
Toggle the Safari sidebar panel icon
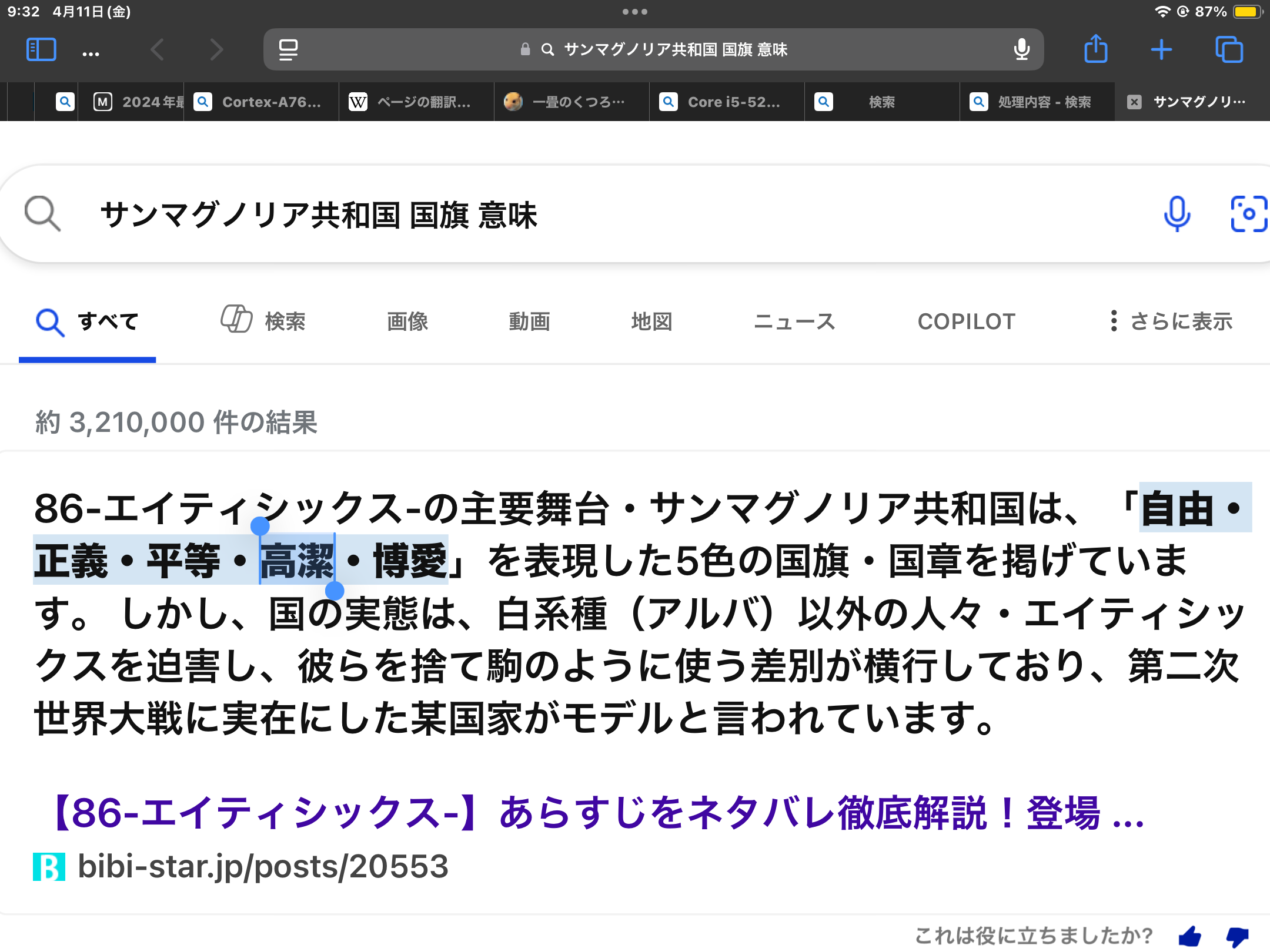click(x=41, y=50)
